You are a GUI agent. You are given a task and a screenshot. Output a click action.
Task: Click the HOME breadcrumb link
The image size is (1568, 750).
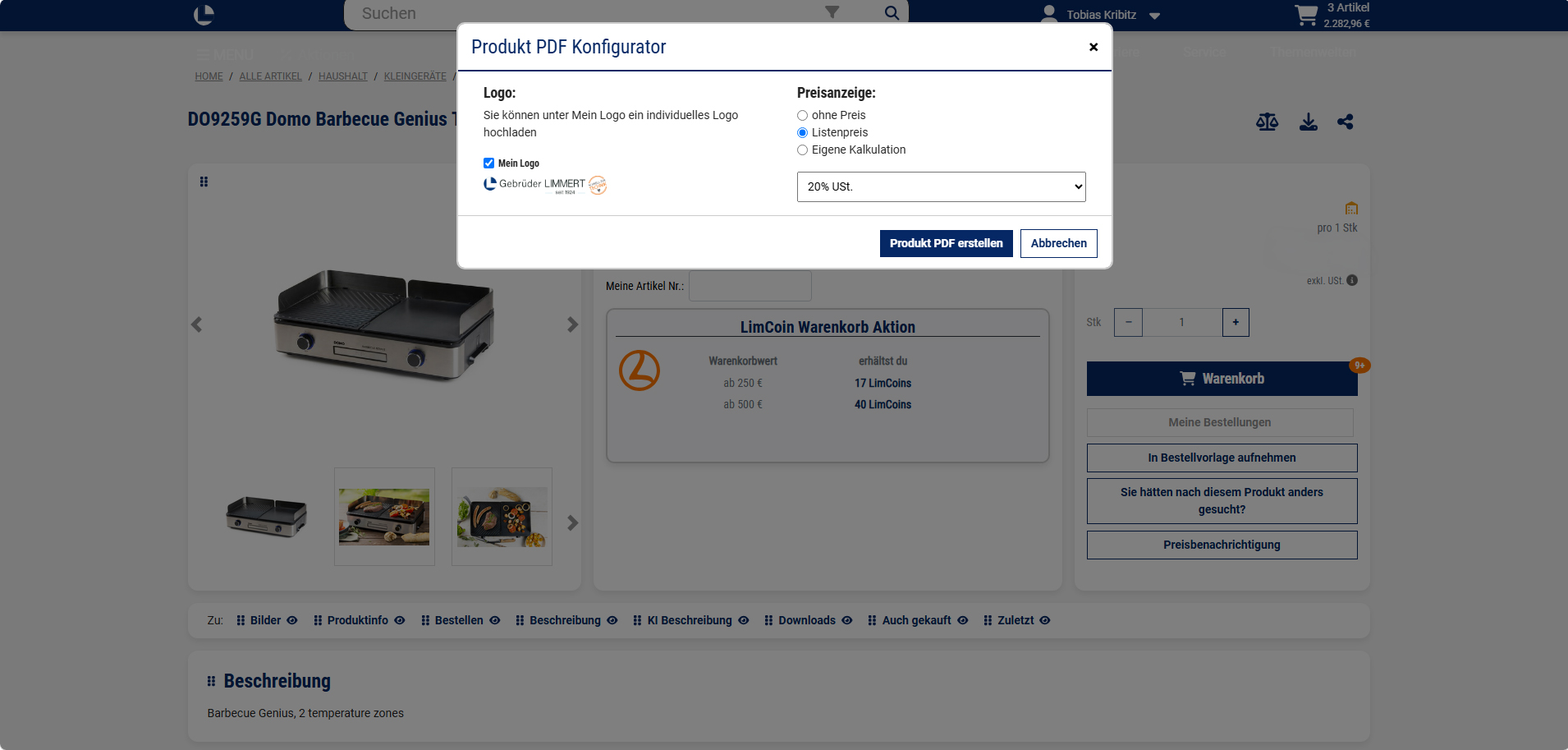click(209, 76)
